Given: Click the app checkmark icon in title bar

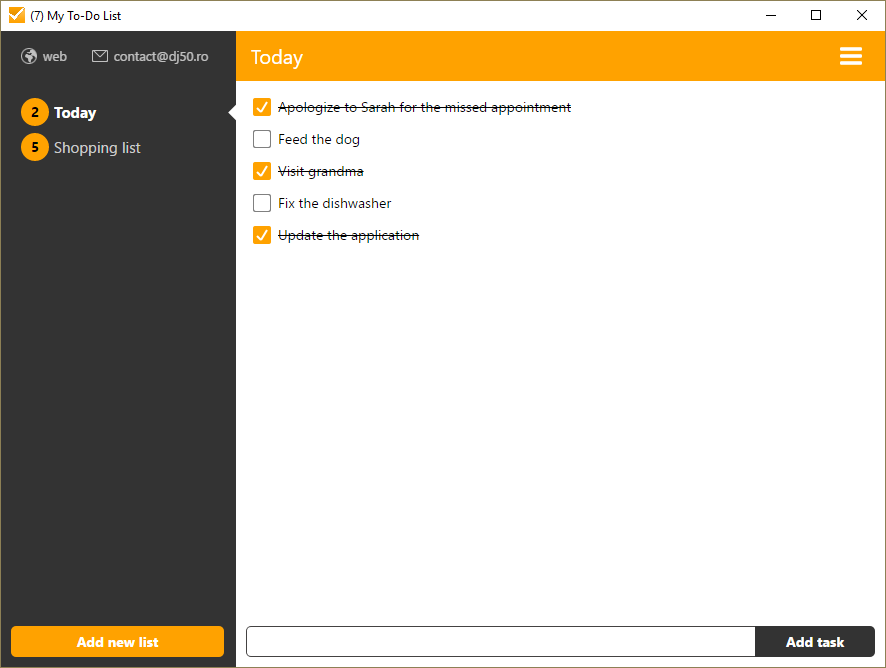Looking at the screenshot, I should (x=16, y=15).
